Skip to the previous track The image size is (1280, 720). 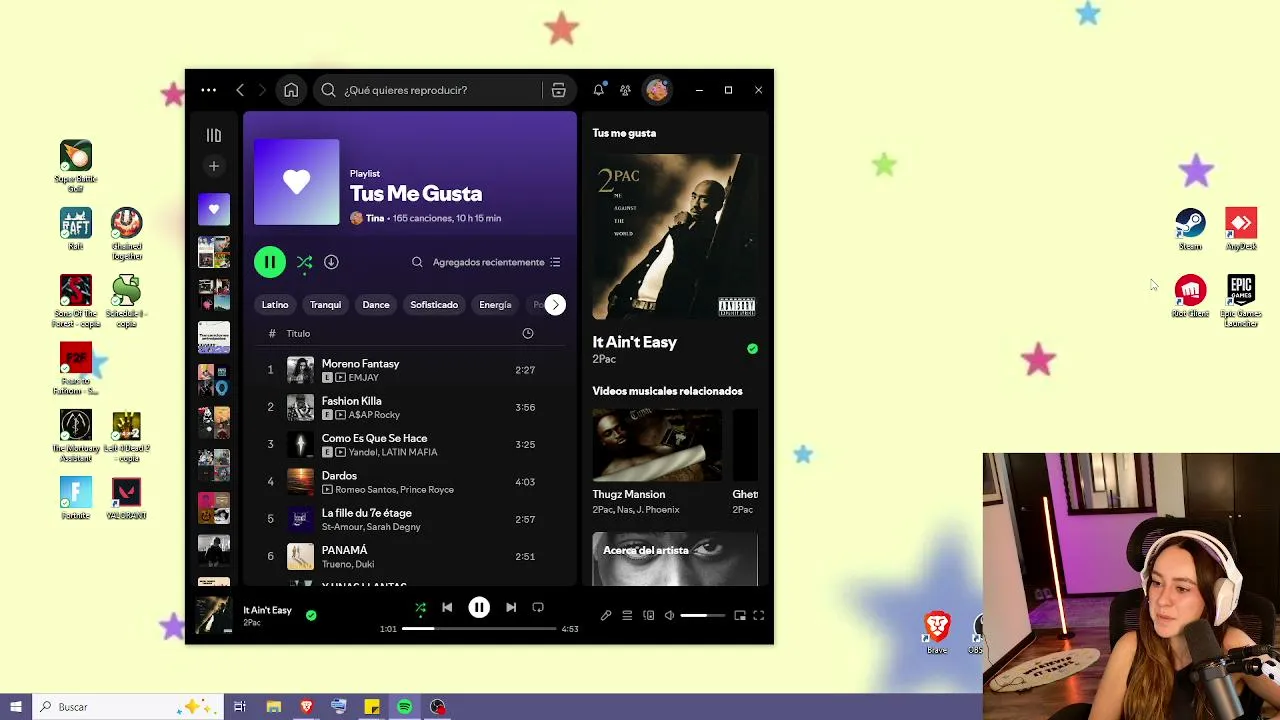click(447, 608)
